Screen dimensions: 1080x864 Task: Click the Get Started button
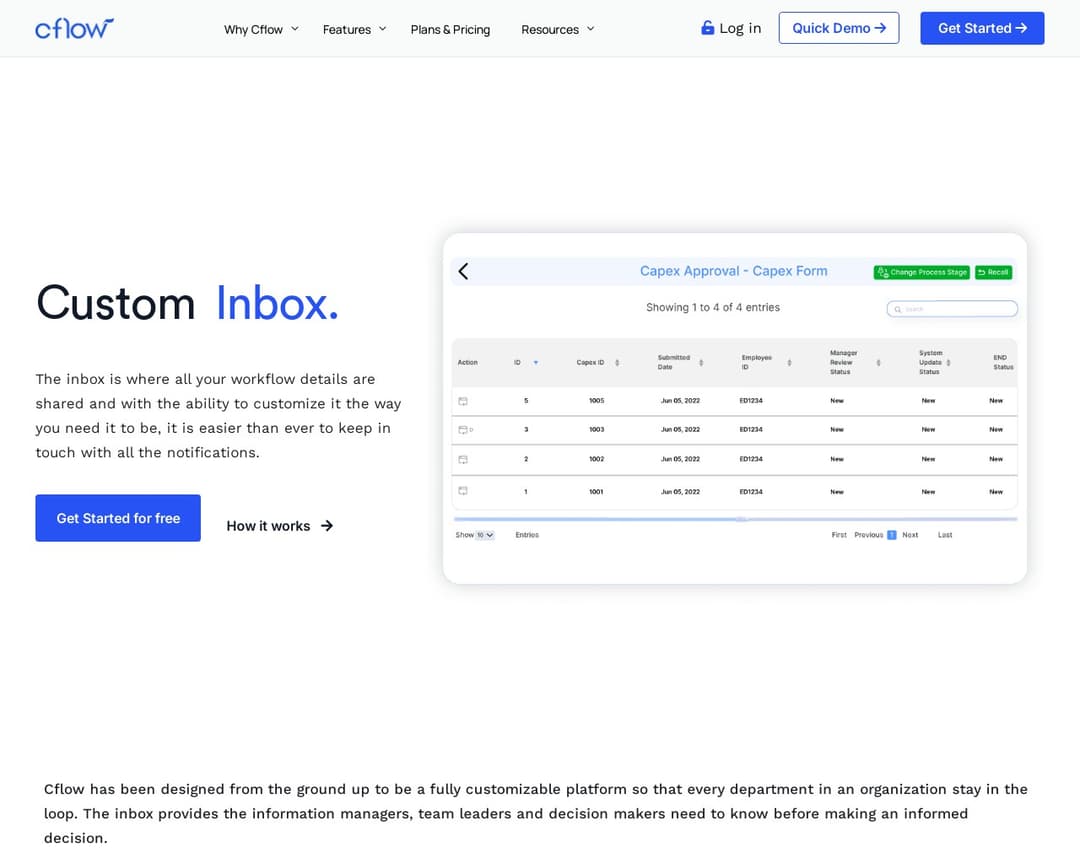(x=982, y=28)
